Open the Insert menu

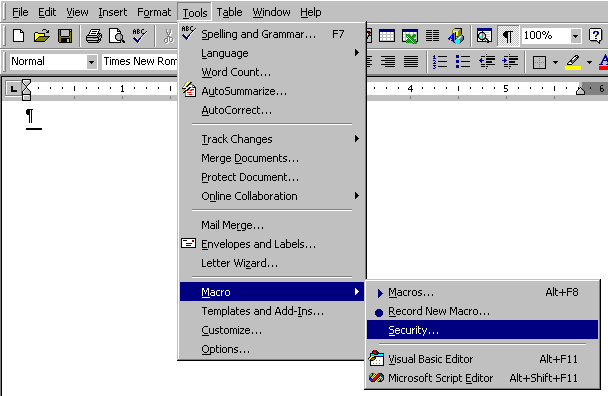click(x=112, y=12)
